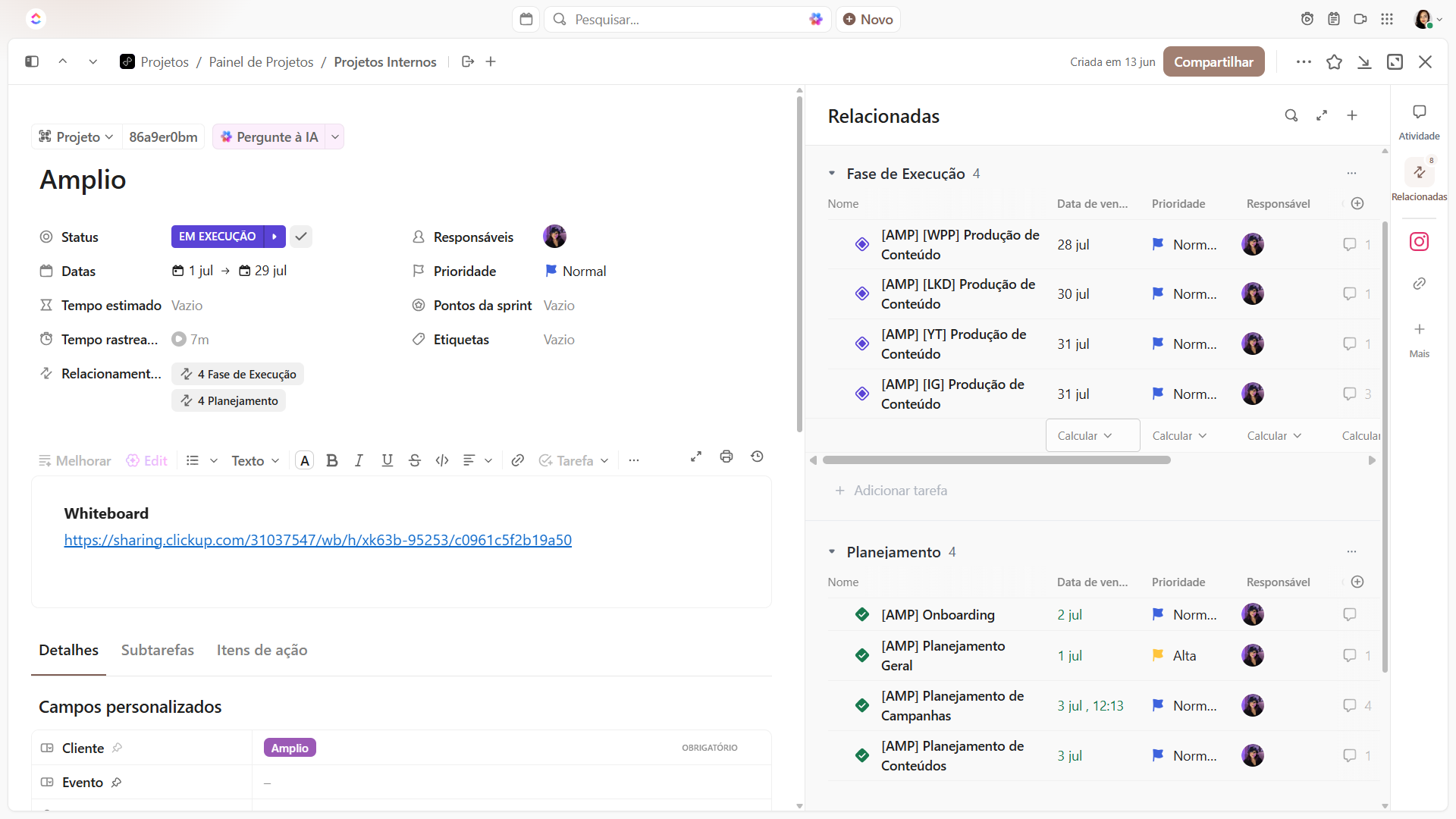Search related tasks using the magnifier icon
1456x819 pixels.
[1291, 115]
